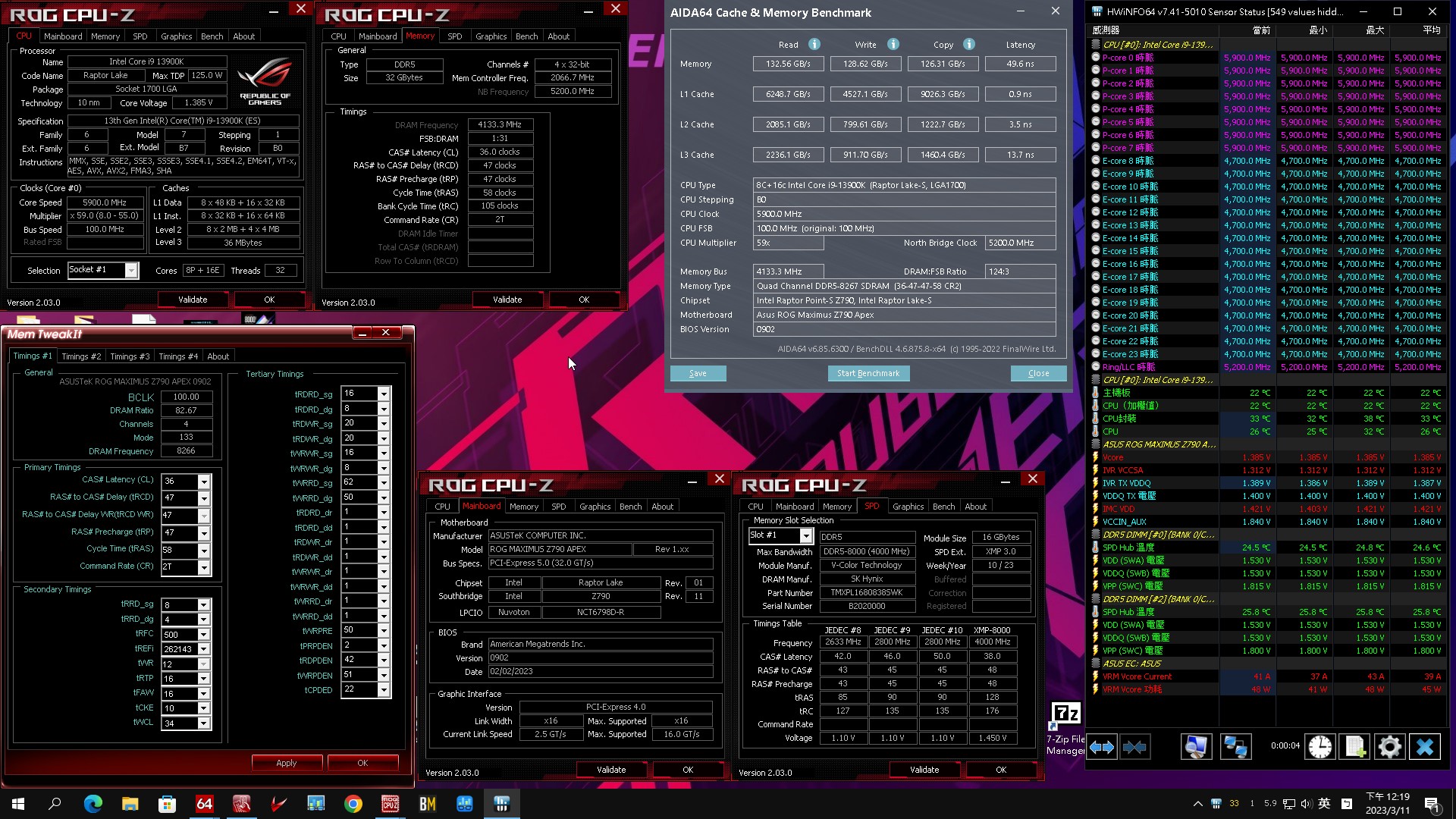Open tCPDED dropdown showing 22

[384, 689]
